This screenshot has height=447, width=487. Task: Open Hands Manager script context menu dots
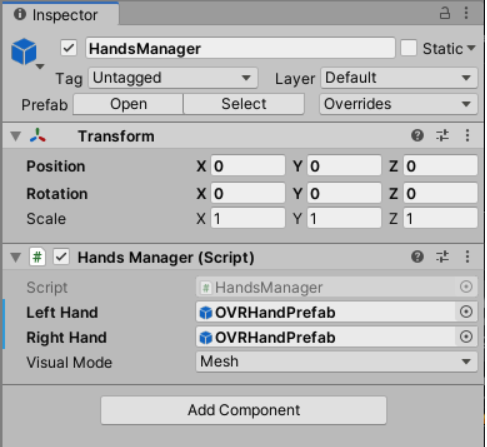point(467,257)
